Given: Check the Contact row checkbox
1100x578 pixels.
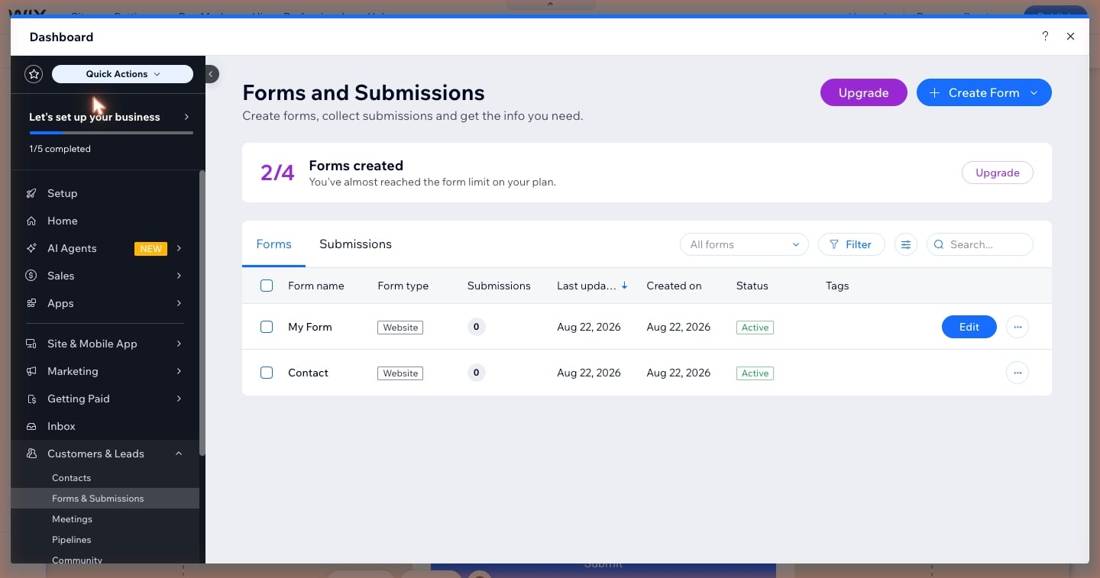Looking at the screenshot, I should 267,372.
